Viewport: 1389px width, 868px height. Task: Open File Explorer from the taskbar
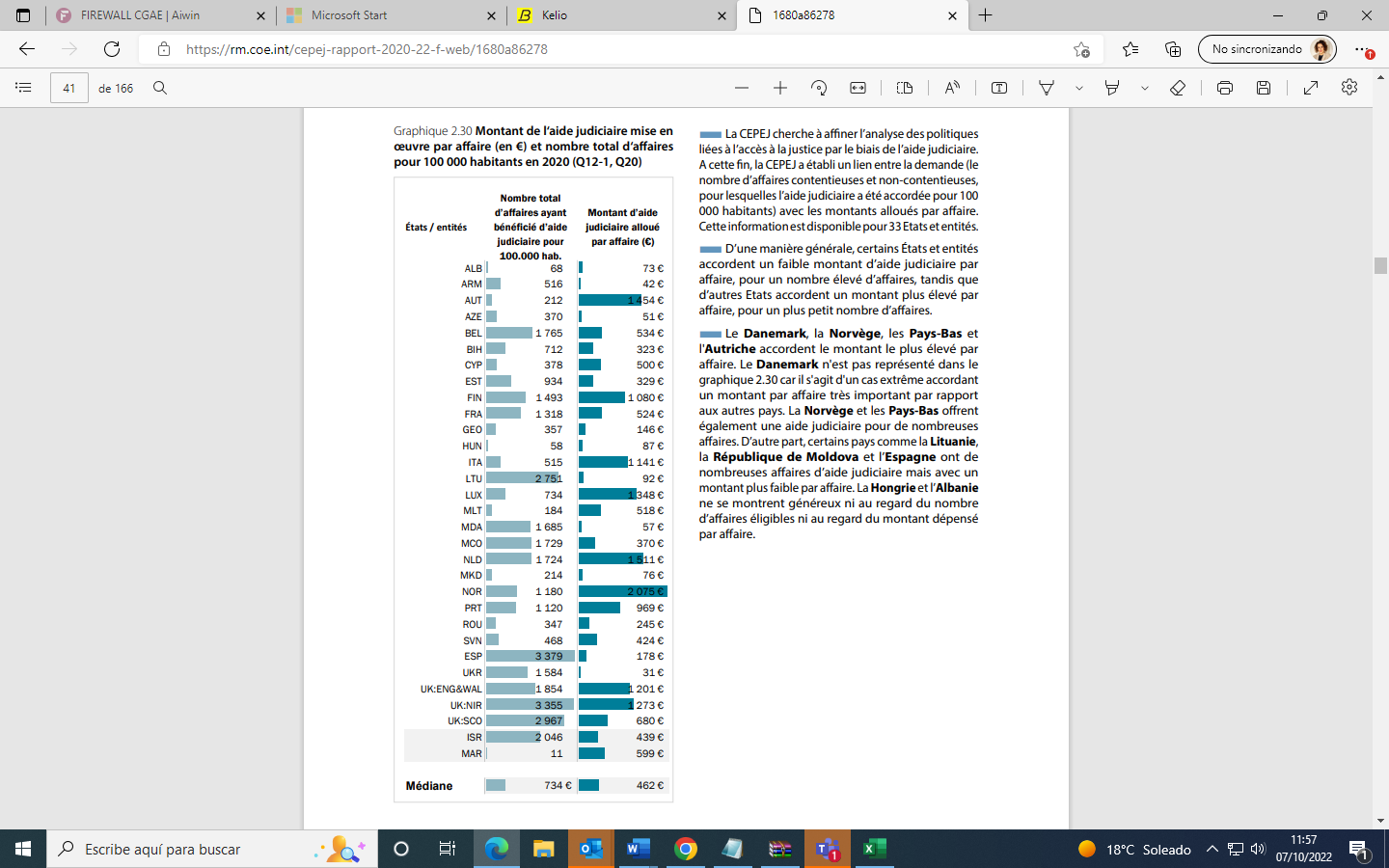coord(544,849)
